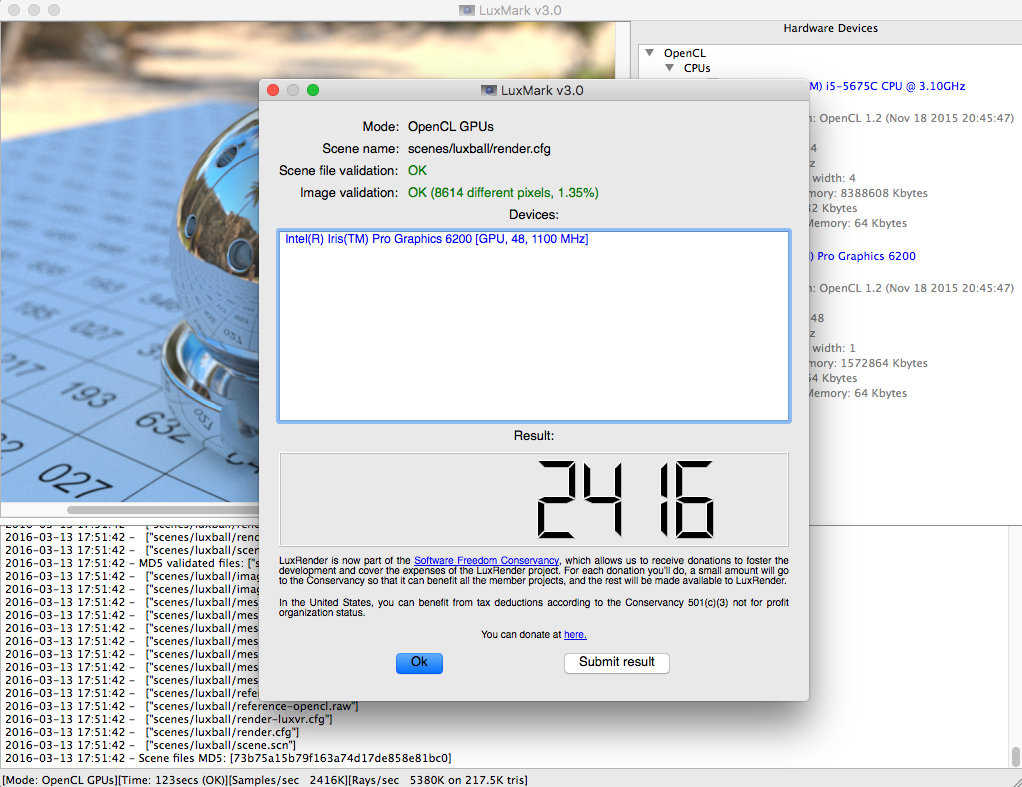Click the window resize grip in status bar
Screen dimensions: 1022x787
click(x=1015, y=780)
